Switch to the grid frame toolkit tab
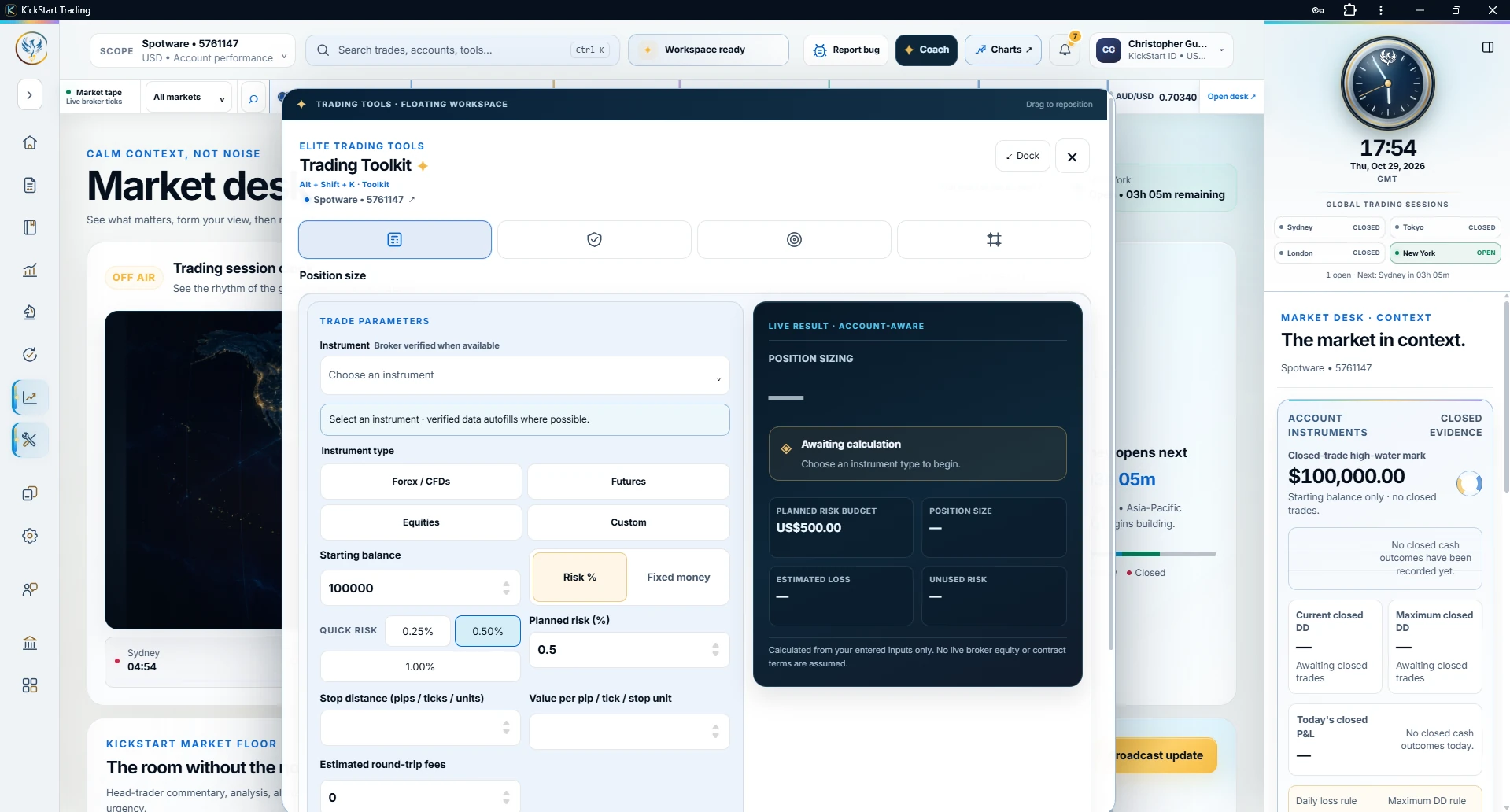Viewport: 1510px width, 812px height. point(994,239)
